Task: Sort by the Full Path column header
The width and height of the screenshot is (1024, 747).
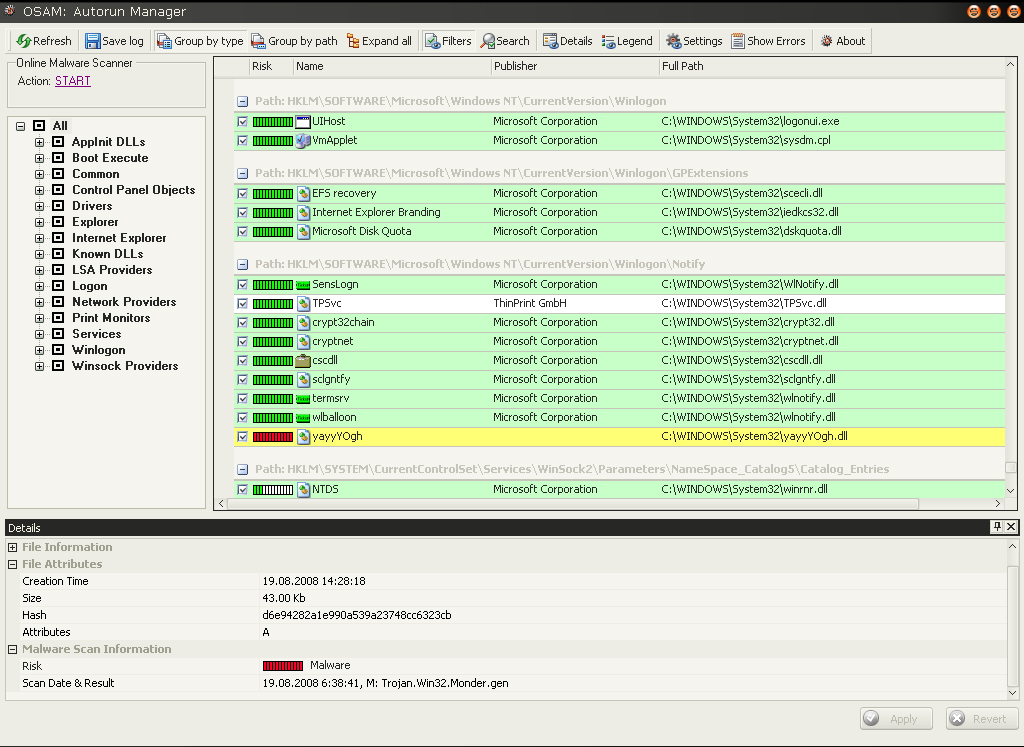Action: [x=832, y=66]
